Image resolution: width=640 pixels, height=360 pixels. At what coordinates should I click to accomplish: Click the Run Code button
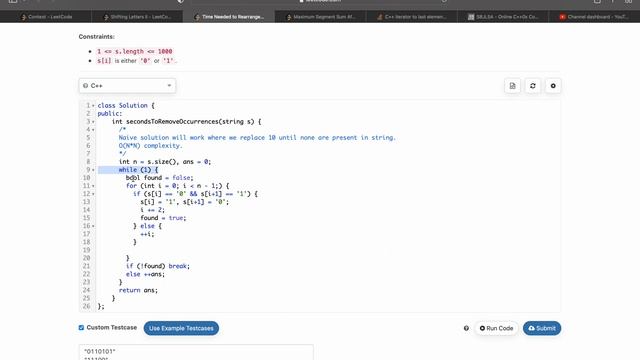[496, 328]
